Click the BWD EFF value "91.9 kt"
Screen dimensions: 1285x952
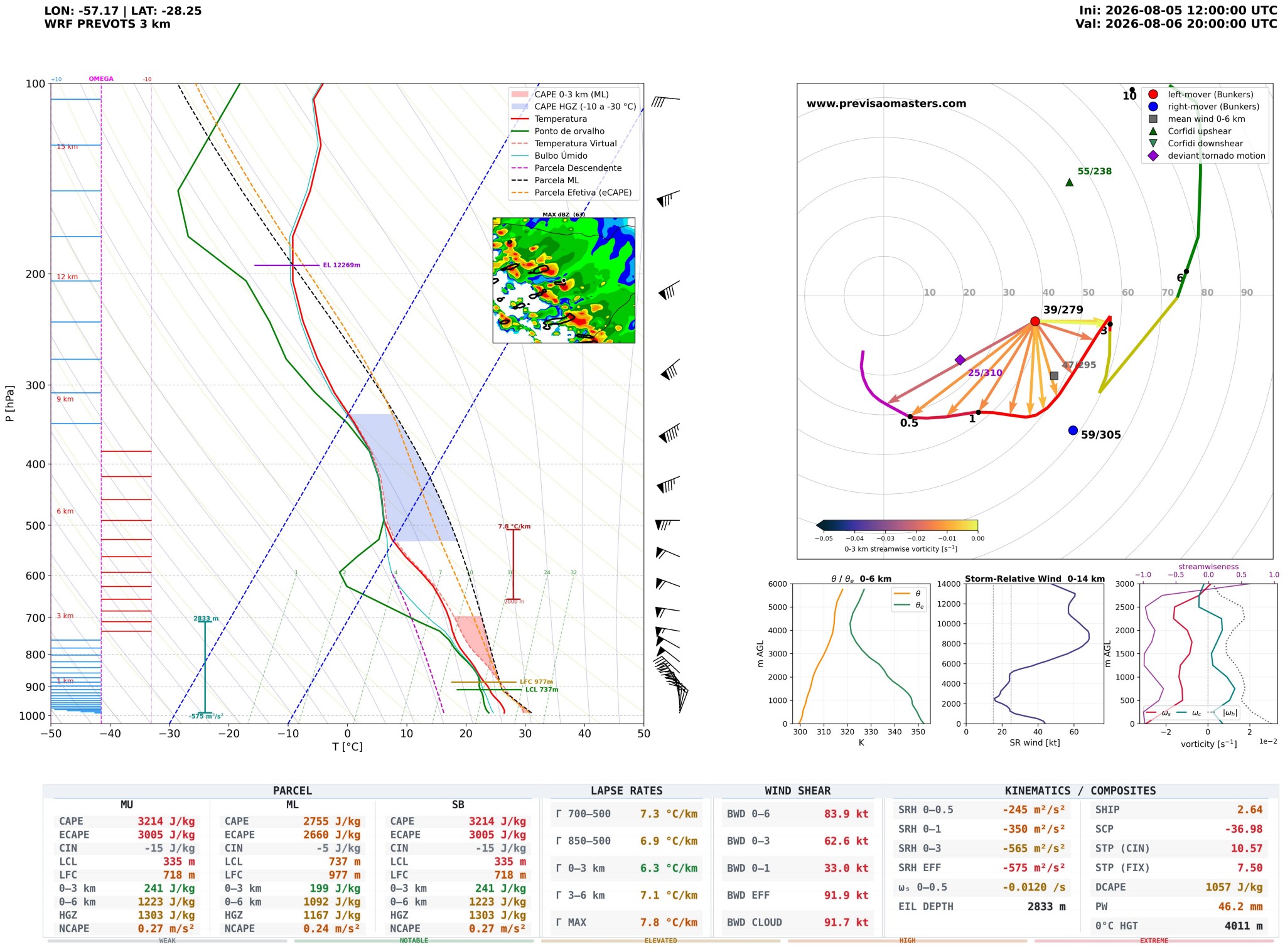[846, 896]
